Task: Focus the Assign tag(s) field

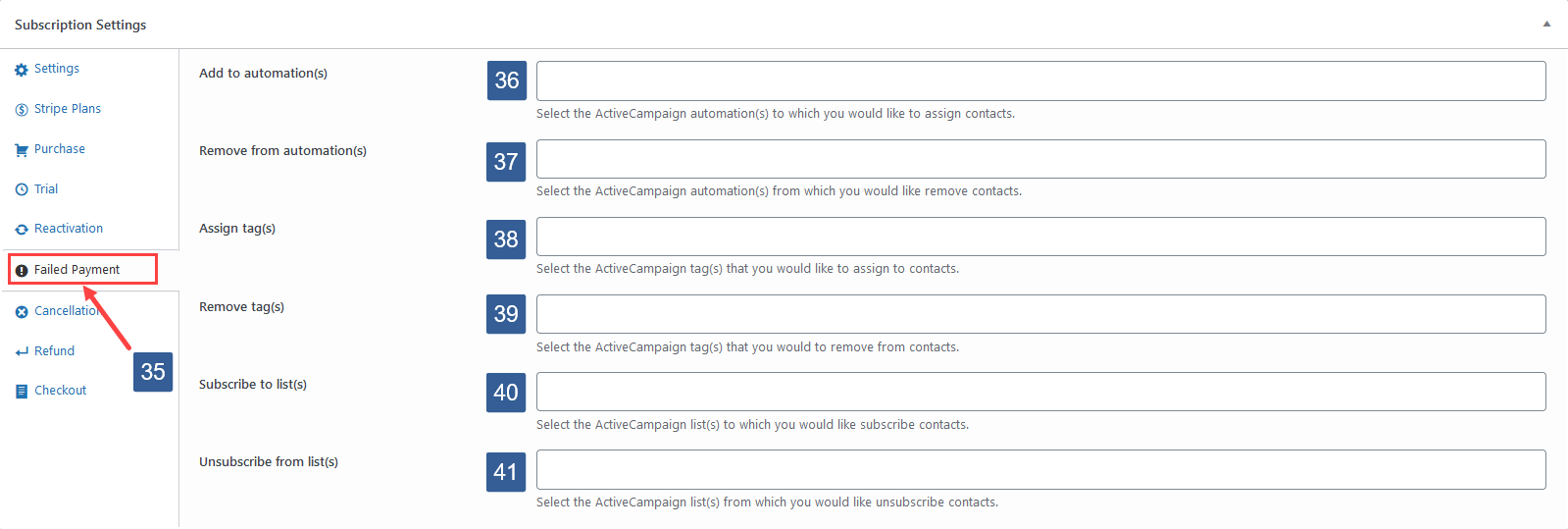Action: coord(1040,237)
